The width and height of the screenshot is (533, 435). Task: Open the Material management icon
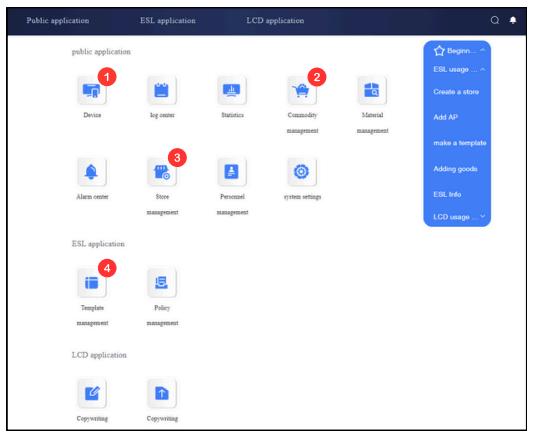[x=372, y=90]
